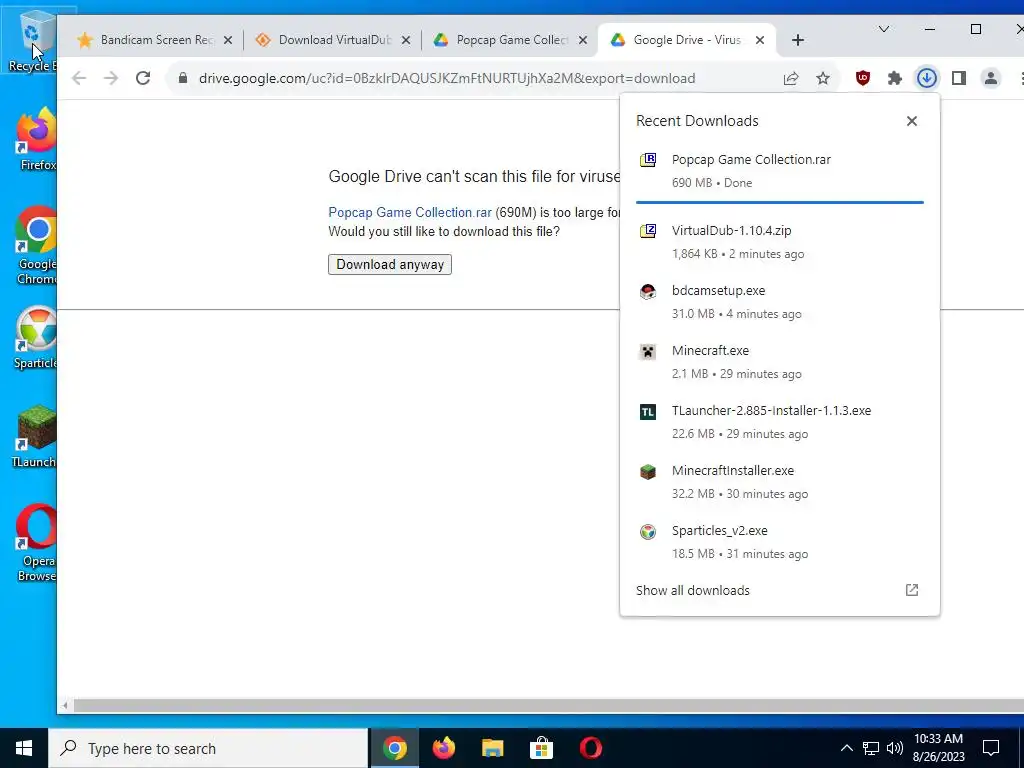This screenshot has width=1024, height=768.
Task: Open Minecraft.exe download entry
Action: [x=780, y=362]
